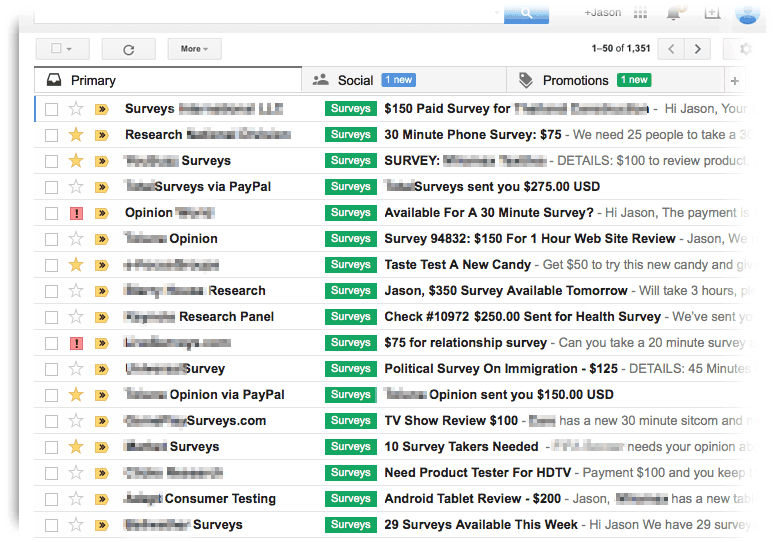This screenshot has height=542, width=780.
Task: Click the blue 1 new Social badge
Action: coord(399,80)
